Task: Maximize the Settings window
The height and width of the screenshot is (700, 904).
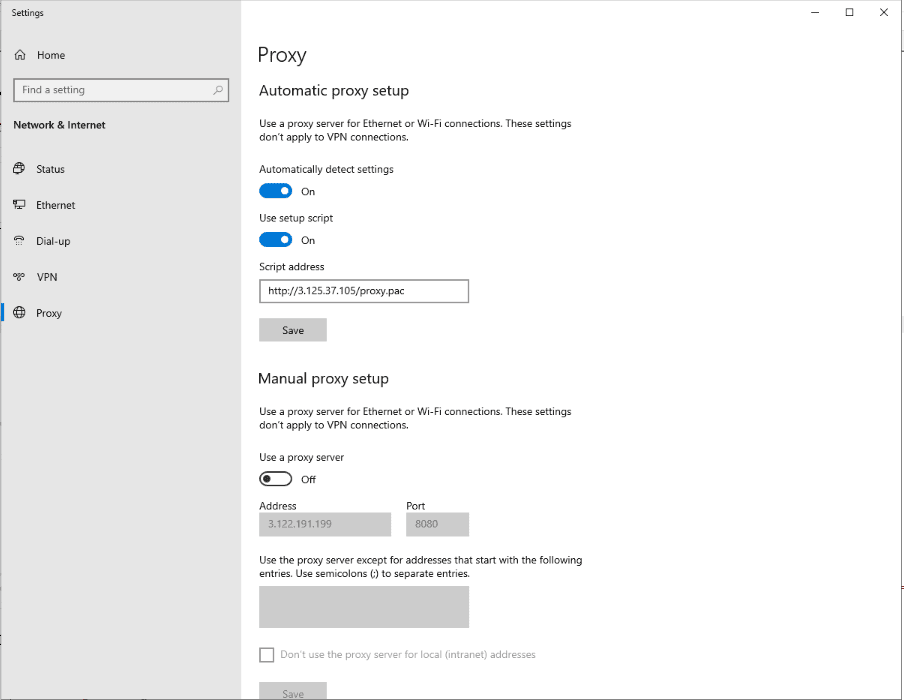Action: (849, 12)
